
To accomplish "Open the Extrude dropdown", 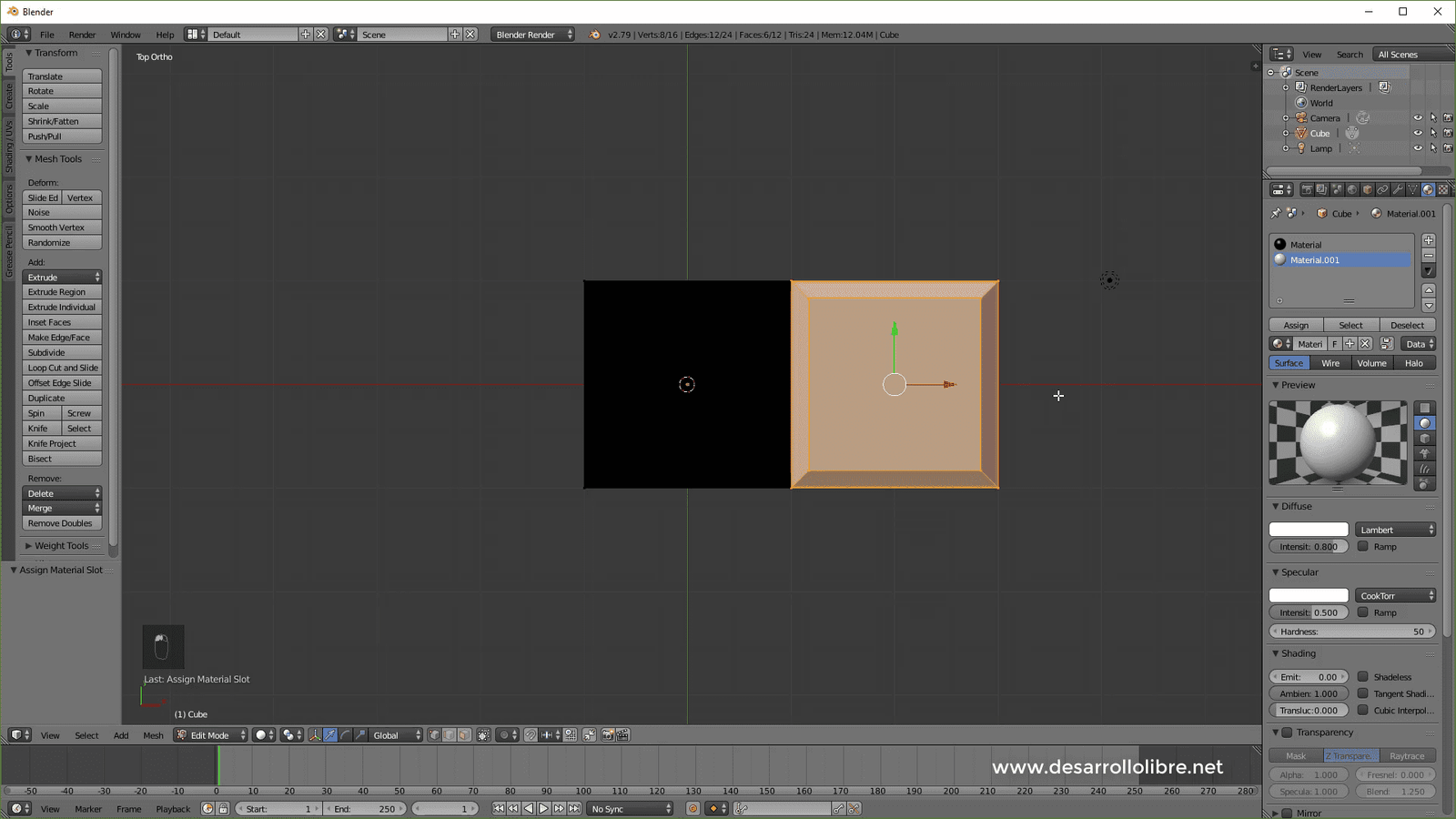I will (x=62, y=277).
